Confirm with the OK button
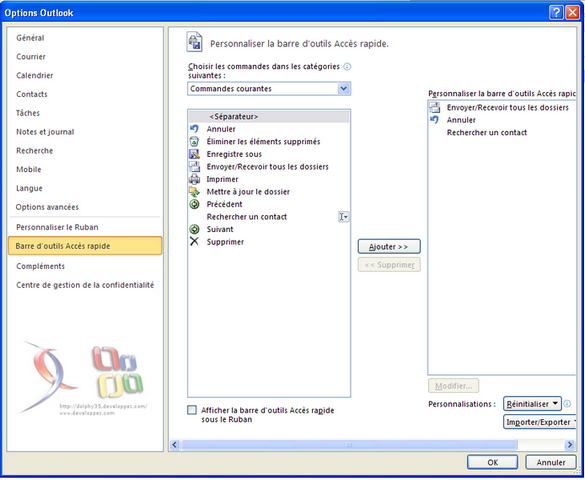The height and width of the screenshot is (480, 585). 492,462
